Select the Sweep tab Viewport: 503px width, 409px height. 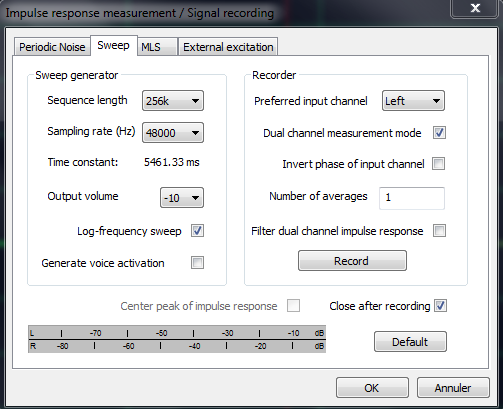[x=113, y=45]
